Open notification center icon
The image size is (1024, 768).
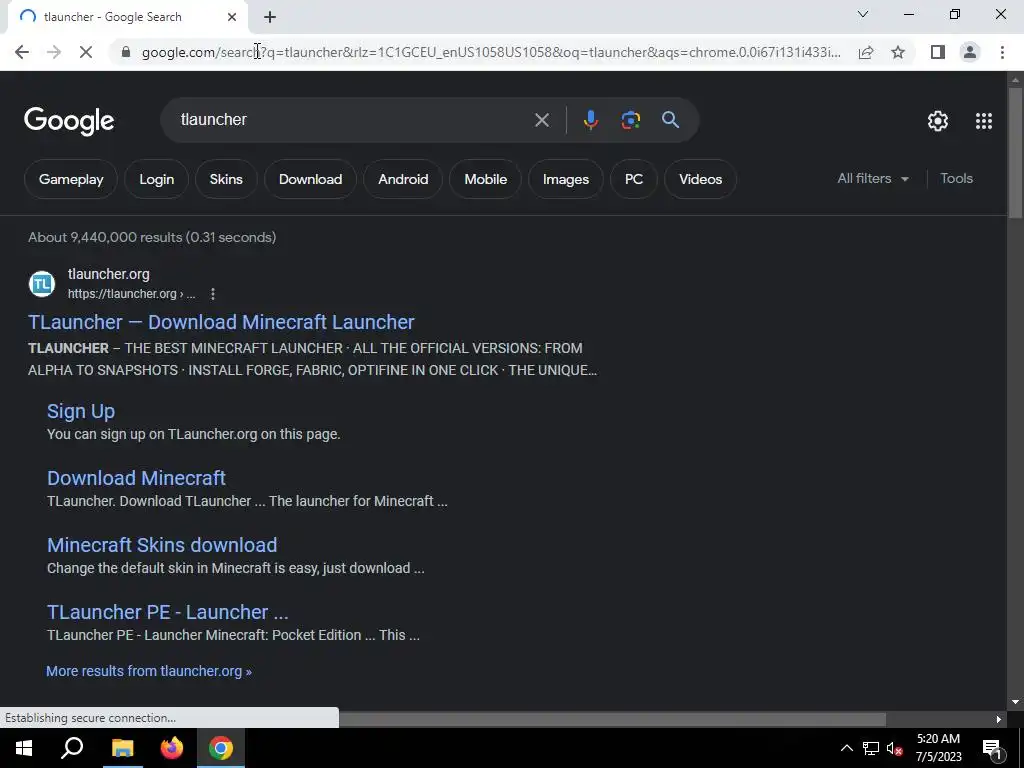(x=992, y=748)
